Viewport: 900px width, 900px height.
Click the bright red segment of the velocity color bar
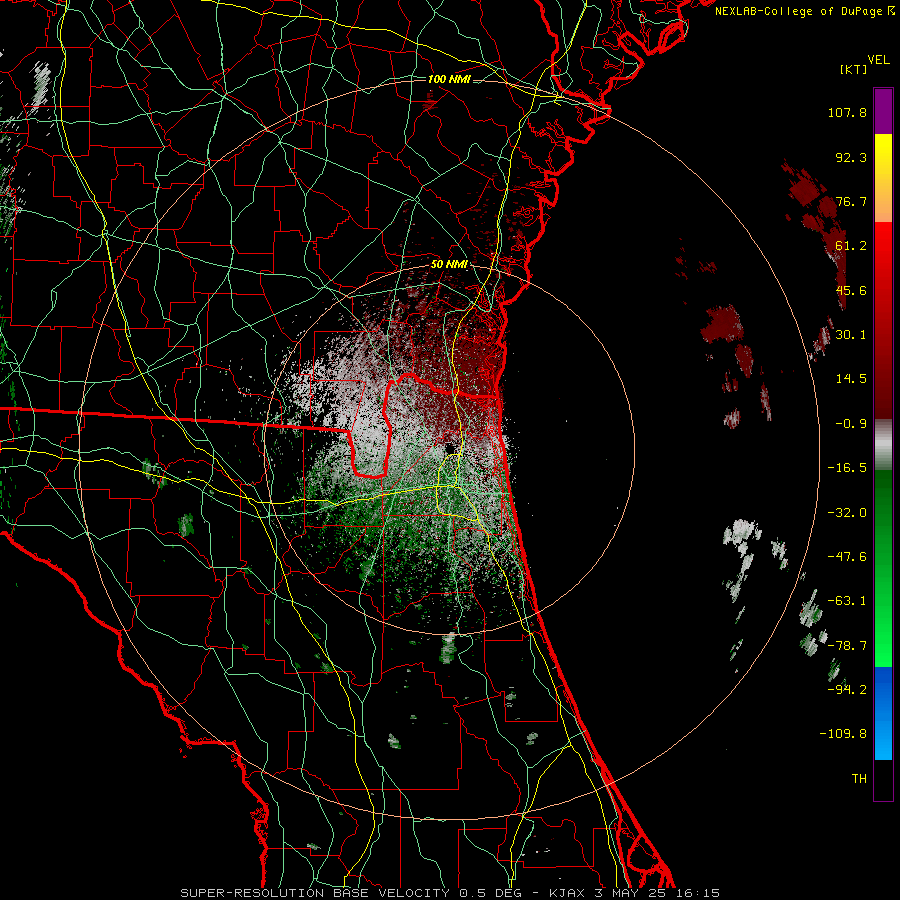883,267
